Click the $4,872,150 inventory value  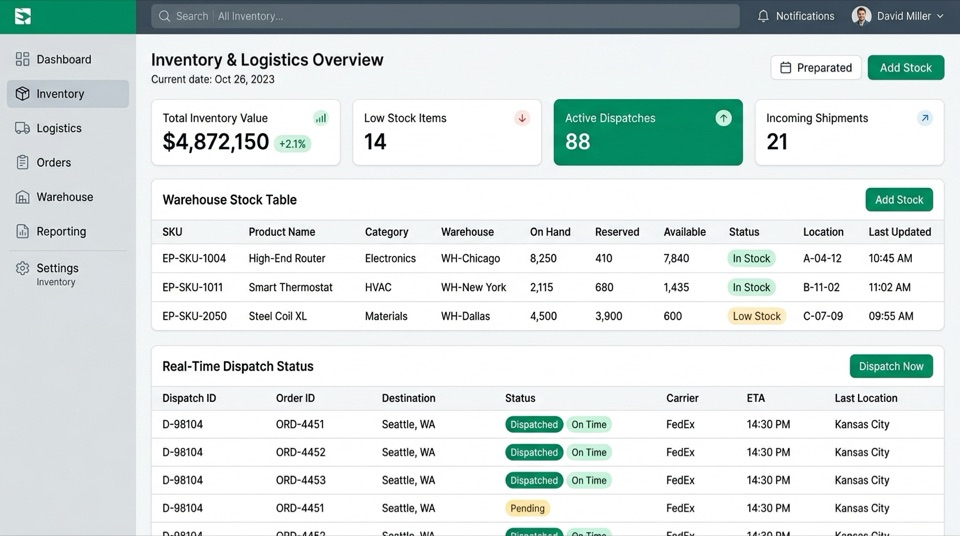[x=216, y=142]
